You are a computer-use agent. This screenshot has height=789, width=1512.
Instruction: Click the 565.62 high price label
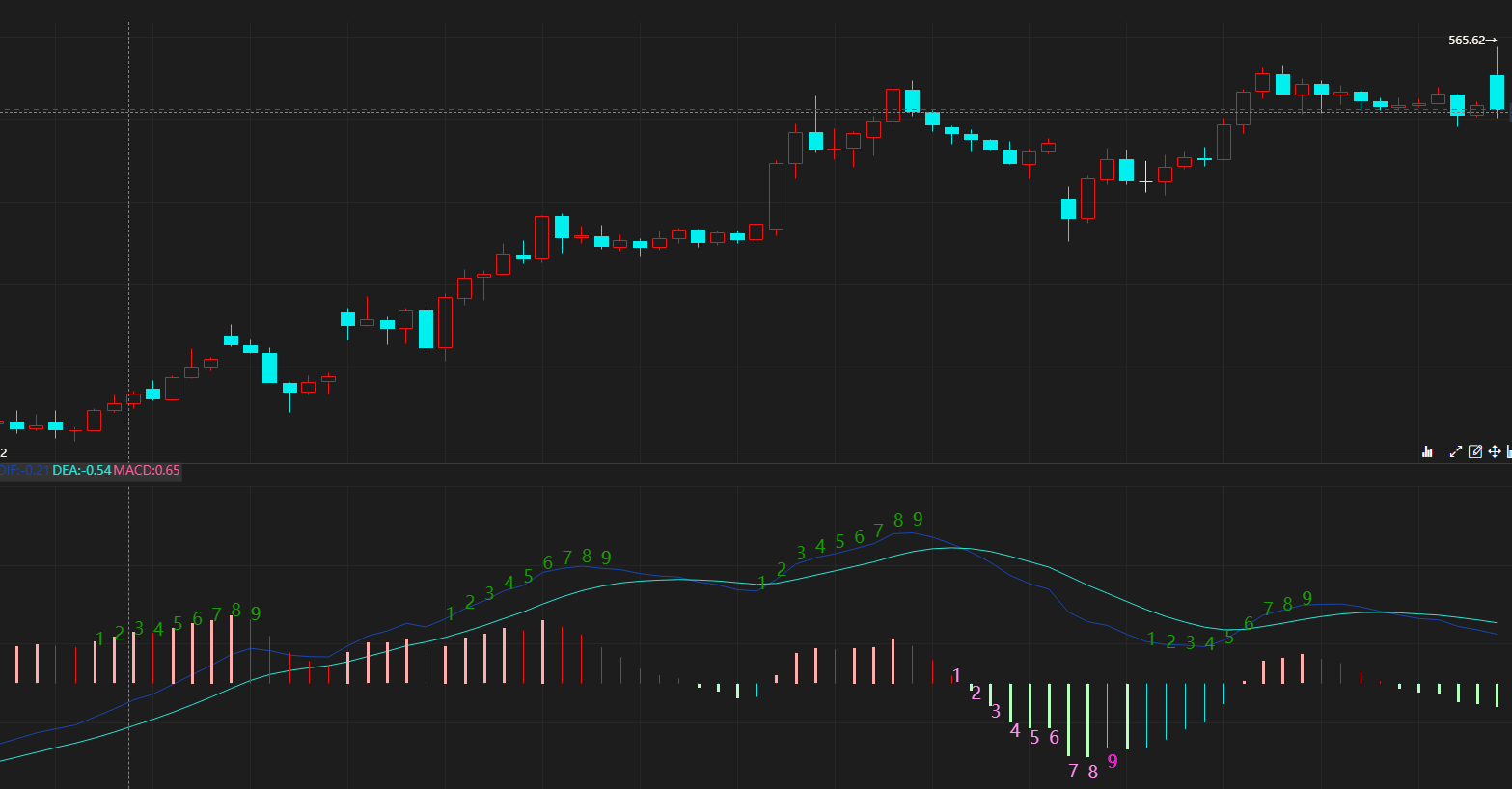pos(1467,41)
